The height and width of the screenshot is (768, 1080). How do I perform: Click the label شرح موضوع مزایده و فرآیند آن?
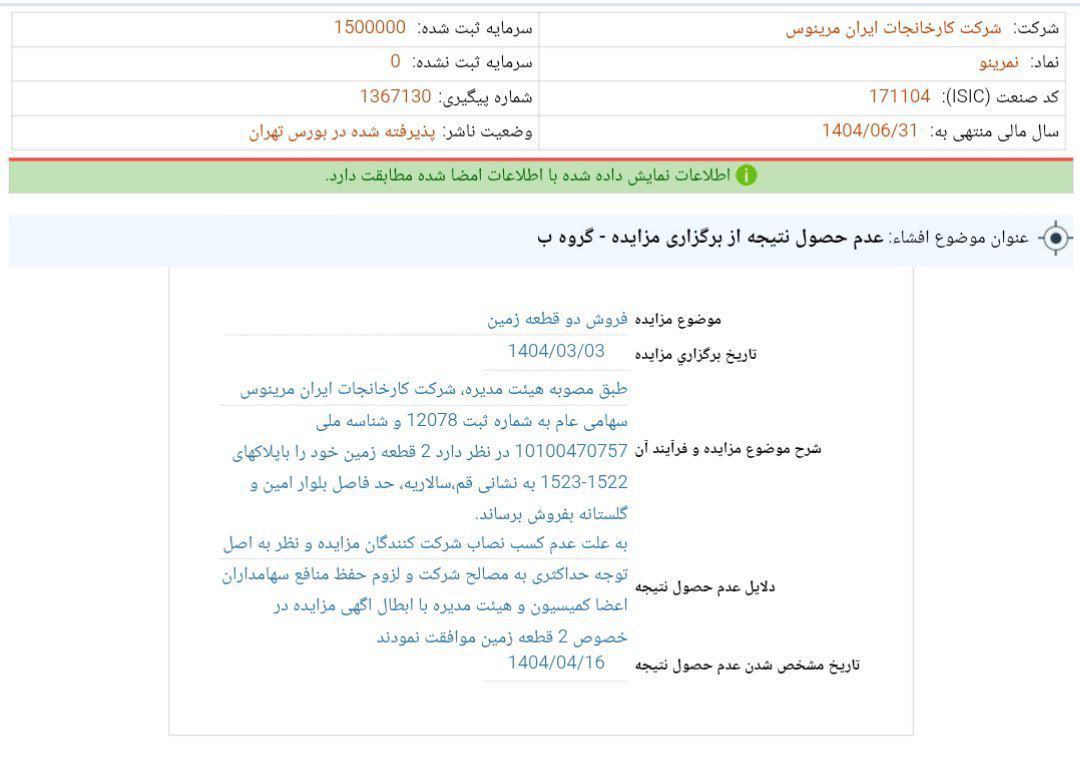point(728,449)
